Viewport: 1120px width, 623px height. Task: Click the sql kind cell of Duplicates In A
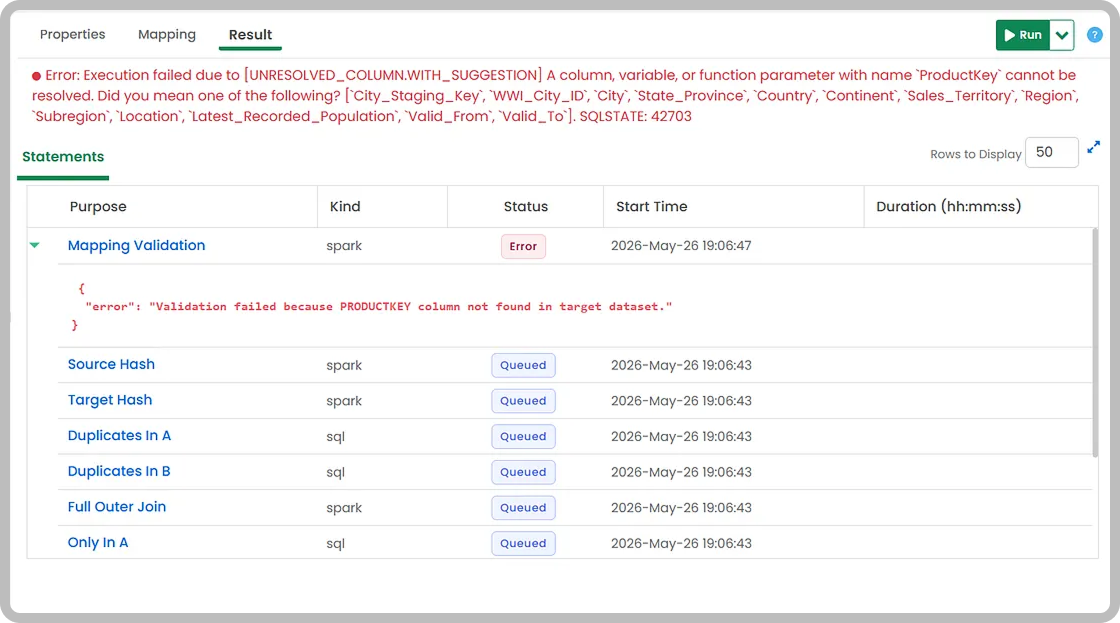335,437
